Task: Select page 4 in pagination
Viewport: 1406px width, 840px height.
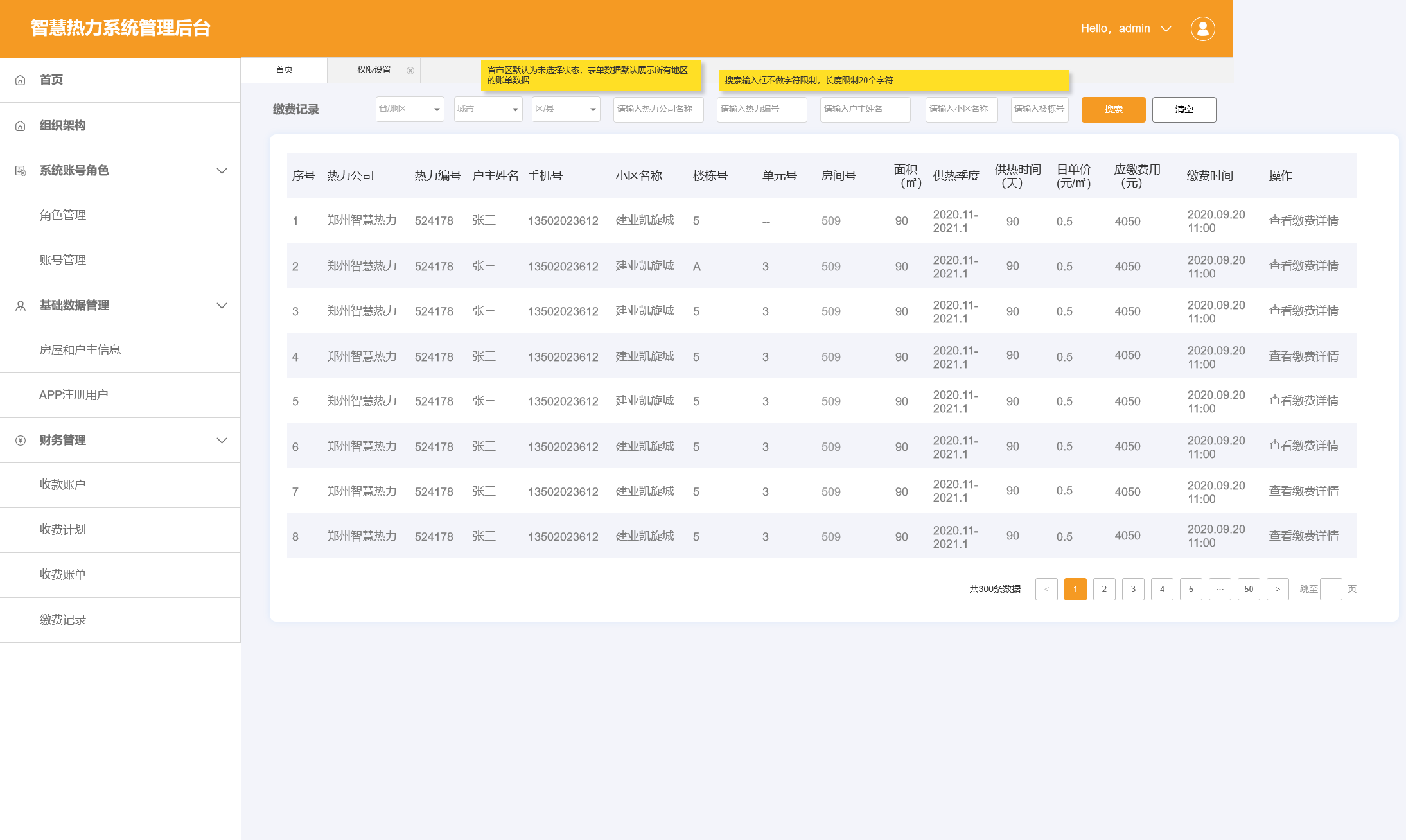Action: coord(1162,589)
